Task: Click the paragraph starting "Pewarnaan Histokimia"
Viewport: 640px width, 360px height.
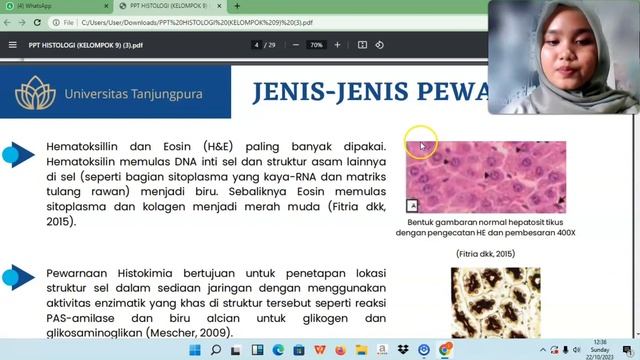Action: point(216,302)
